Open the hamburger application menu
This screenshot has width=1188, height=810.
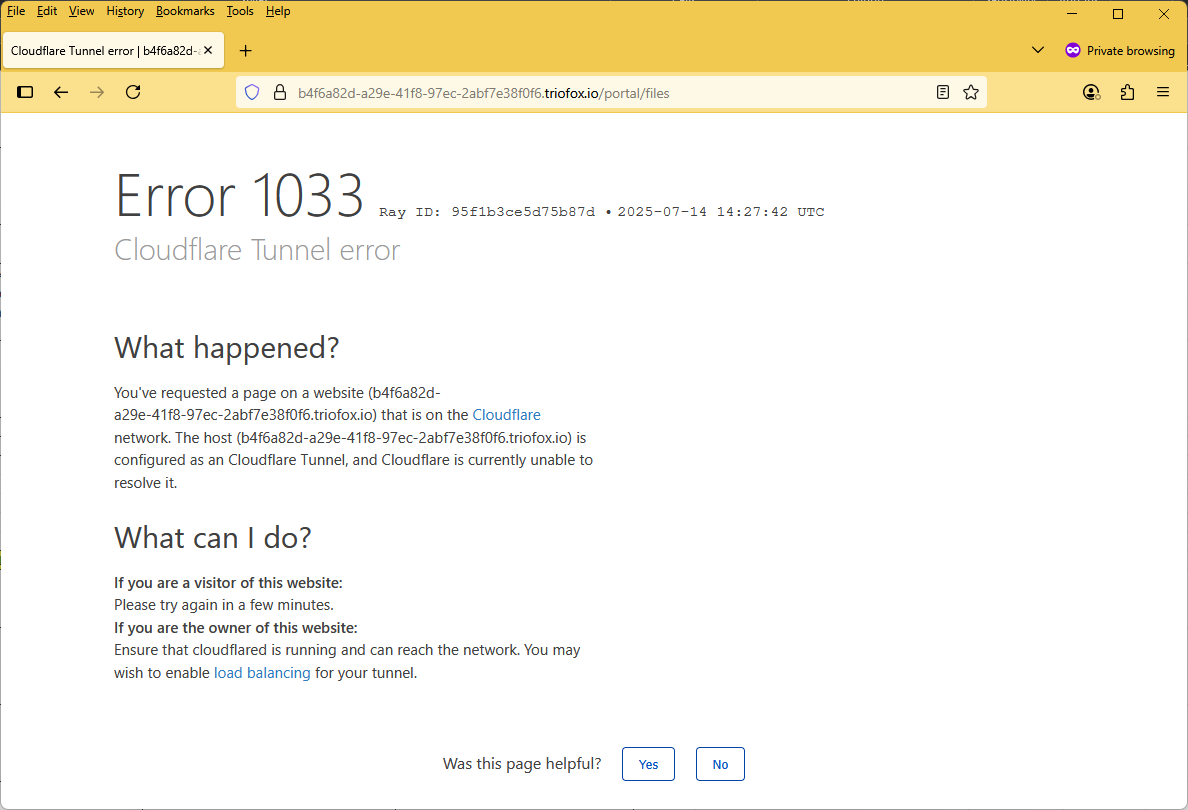pyautogui.click(x=1163, y=92)
